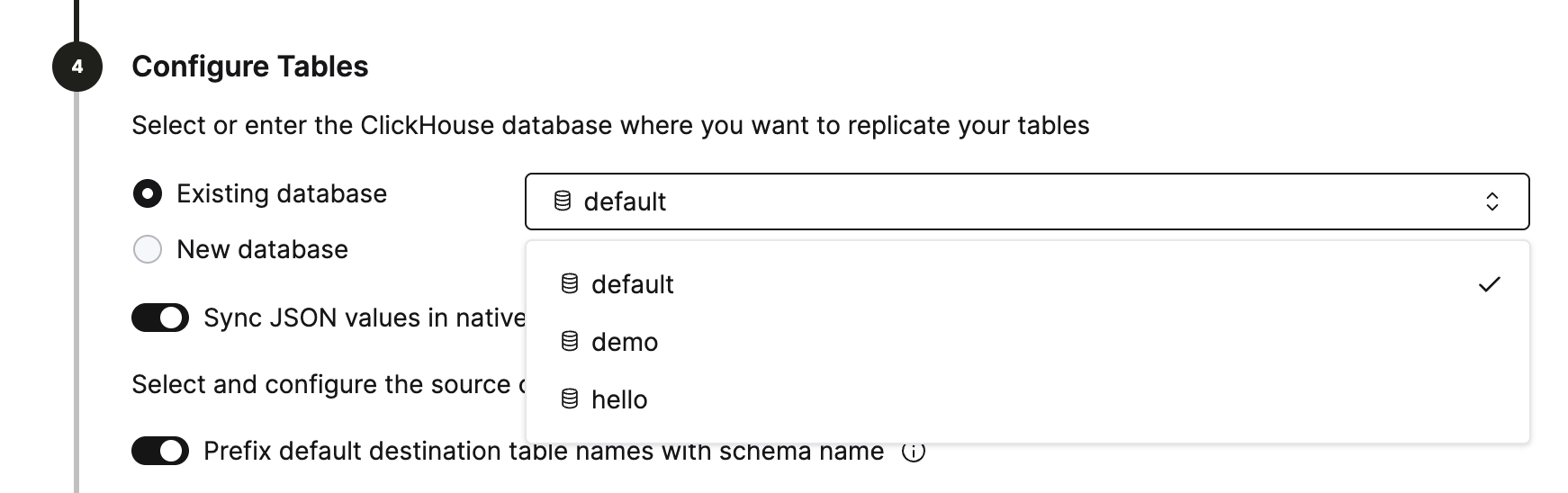The height and width of the screenshot is (493, 1568).
Task: Choose the New database radio button
Action: [x=148, y=249]
